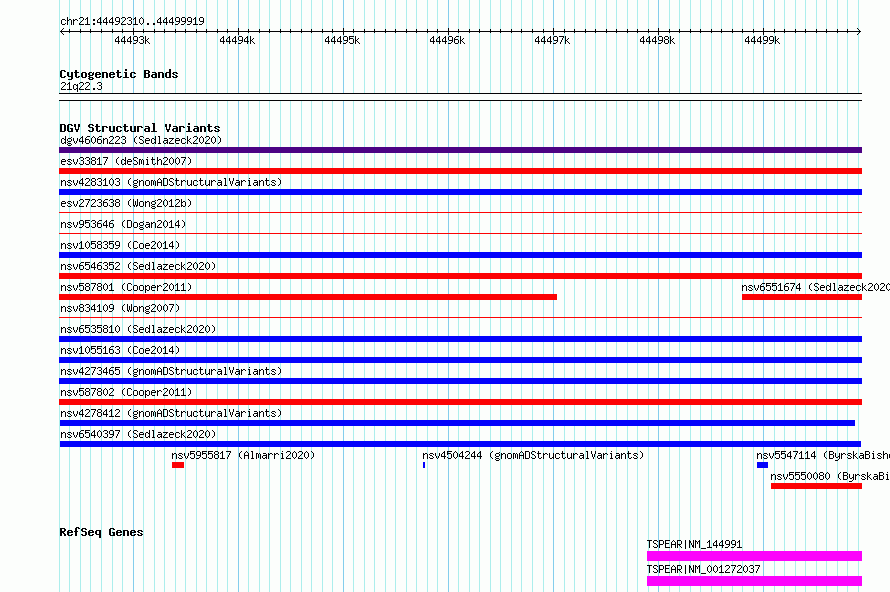
Task: Select the red nsv6546352 variant bar
Action: click(460, 276)
